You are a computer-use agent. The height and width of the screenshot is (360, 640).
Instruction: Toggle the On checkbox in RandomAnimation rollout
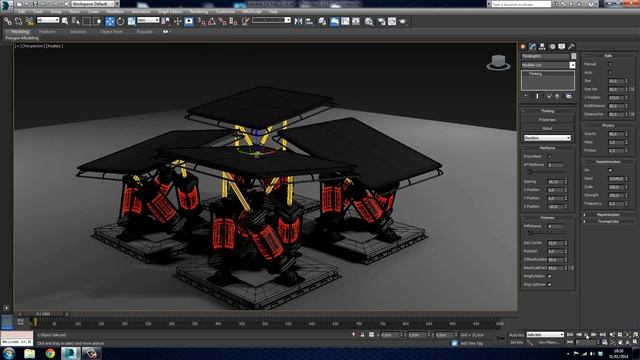610,170
